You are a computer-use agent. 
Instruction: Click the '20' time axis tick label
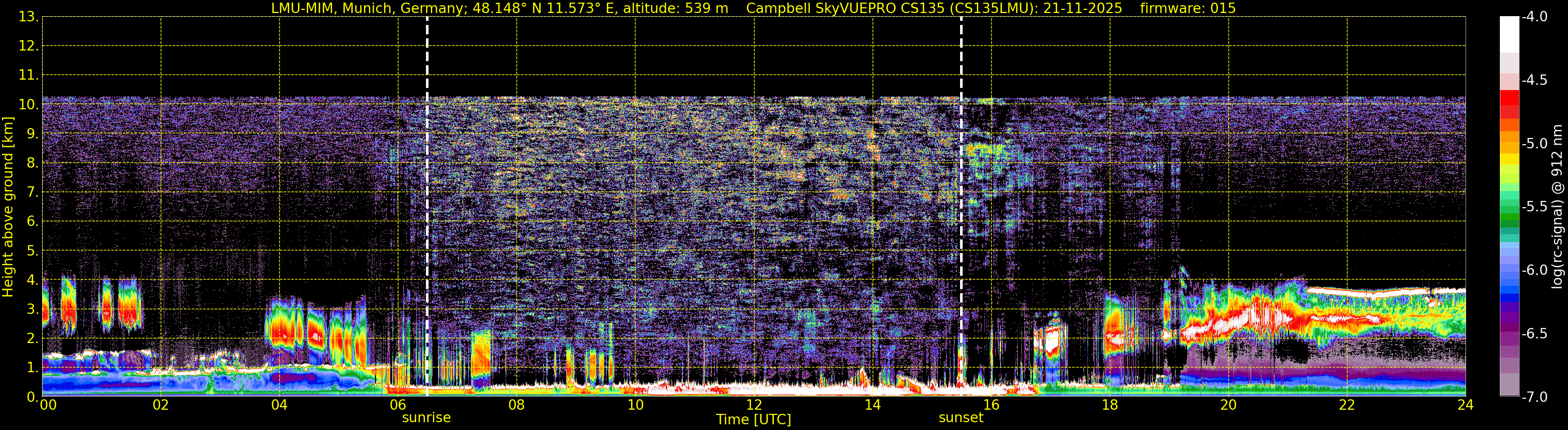[x=1228, y=405]
